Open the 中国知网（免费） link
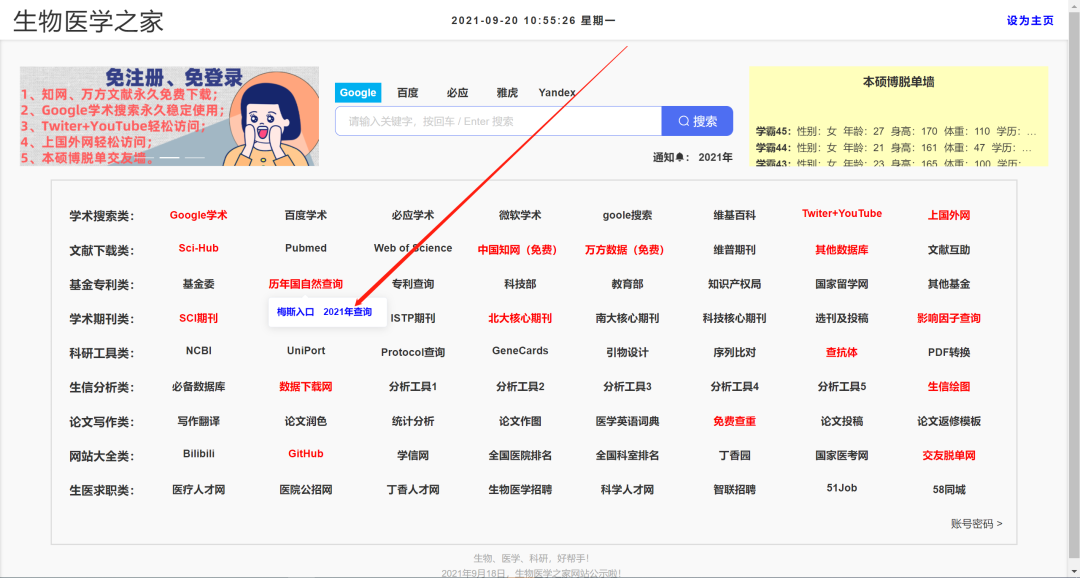Image resolution: width=1080 pixels, height=578 pixels. point(520,249)
